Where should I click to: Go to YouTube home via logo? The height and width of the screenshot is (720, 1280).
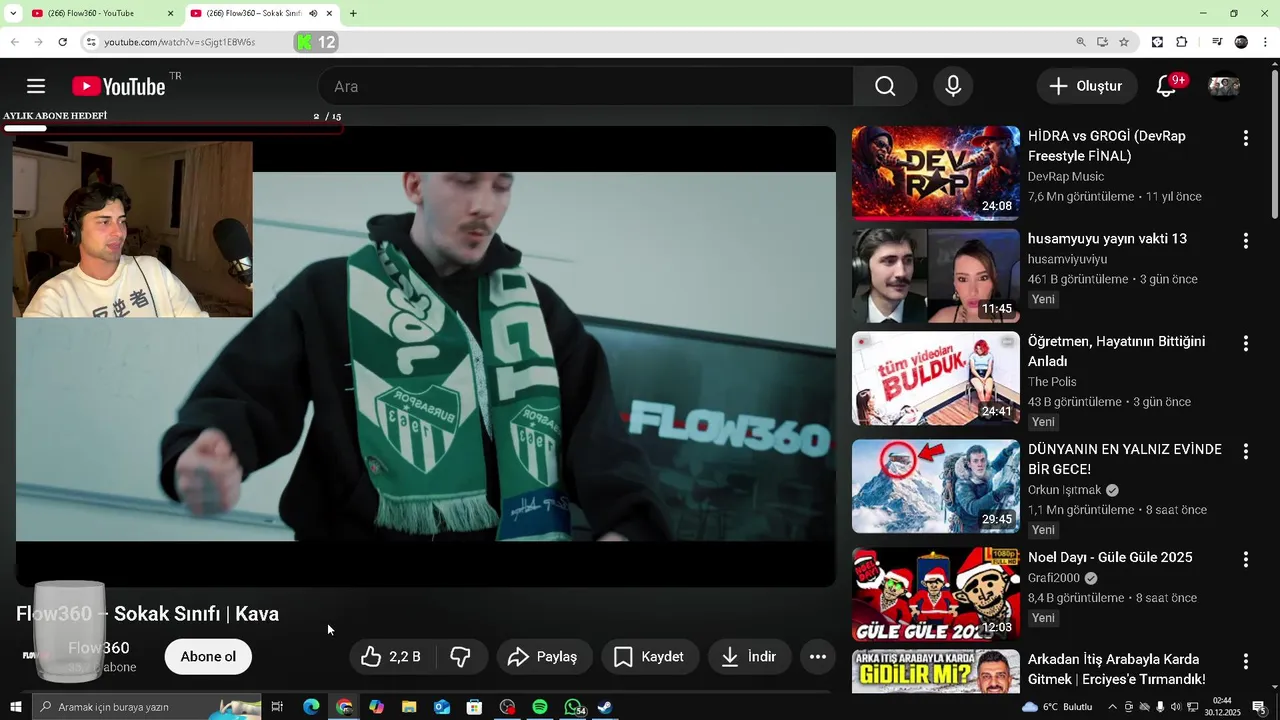coord(119,87)
